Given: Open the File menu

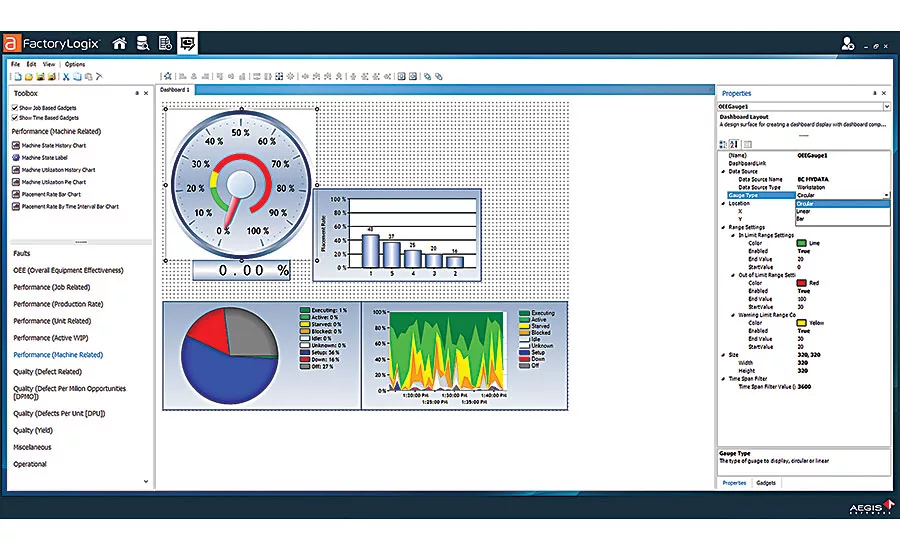Looking at the screenshot, I should [x=15, y=64].
